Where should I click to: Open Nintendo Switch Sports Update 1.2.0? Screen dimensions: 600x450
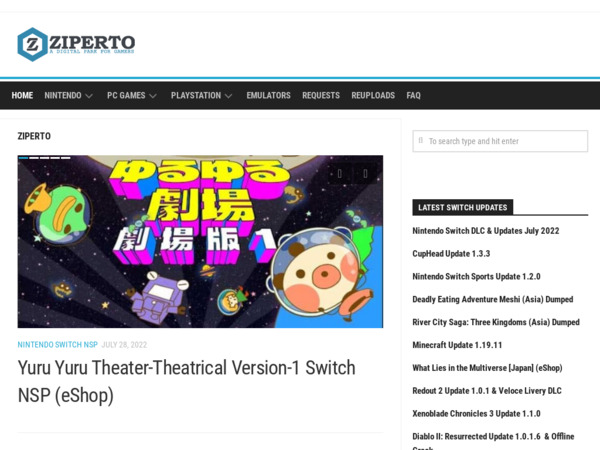click(476, 276)
